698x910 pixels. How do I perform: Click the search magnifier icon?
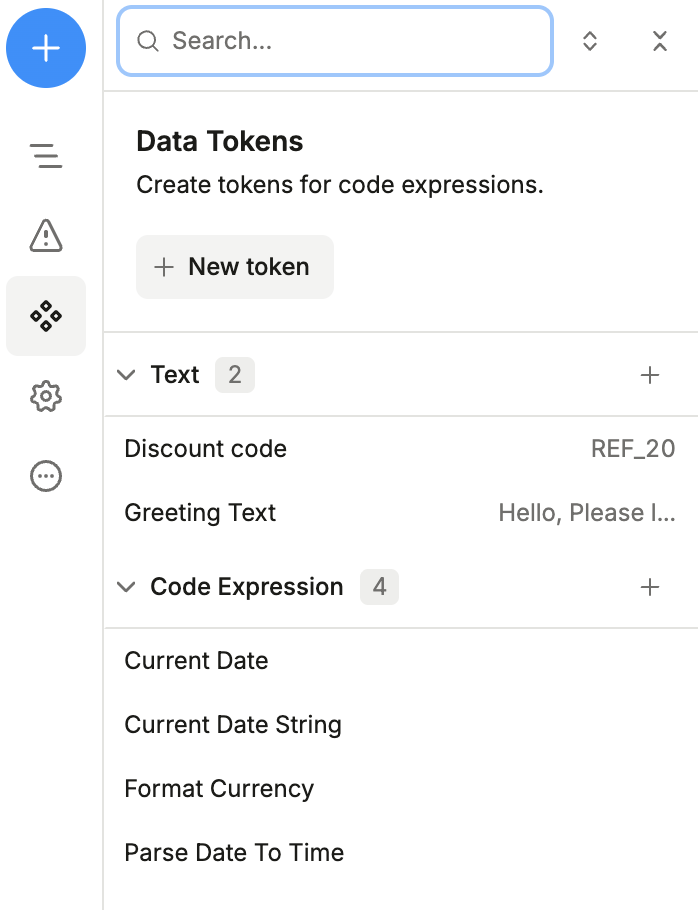click(x=148, y=41)
